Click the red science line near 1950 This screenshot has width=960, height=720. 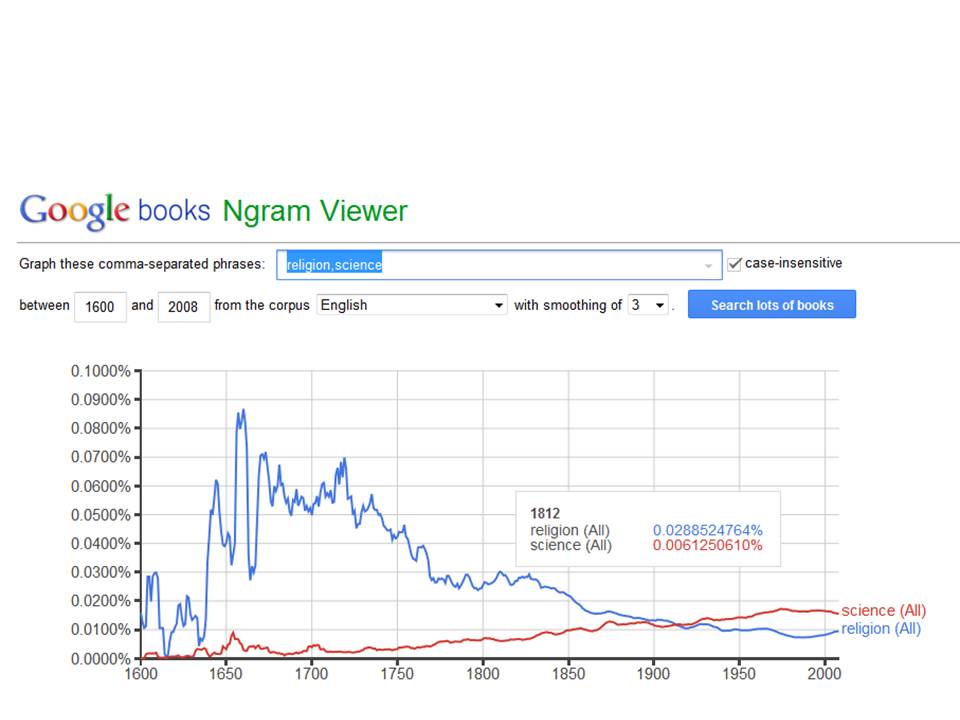(x=739, y=617)
